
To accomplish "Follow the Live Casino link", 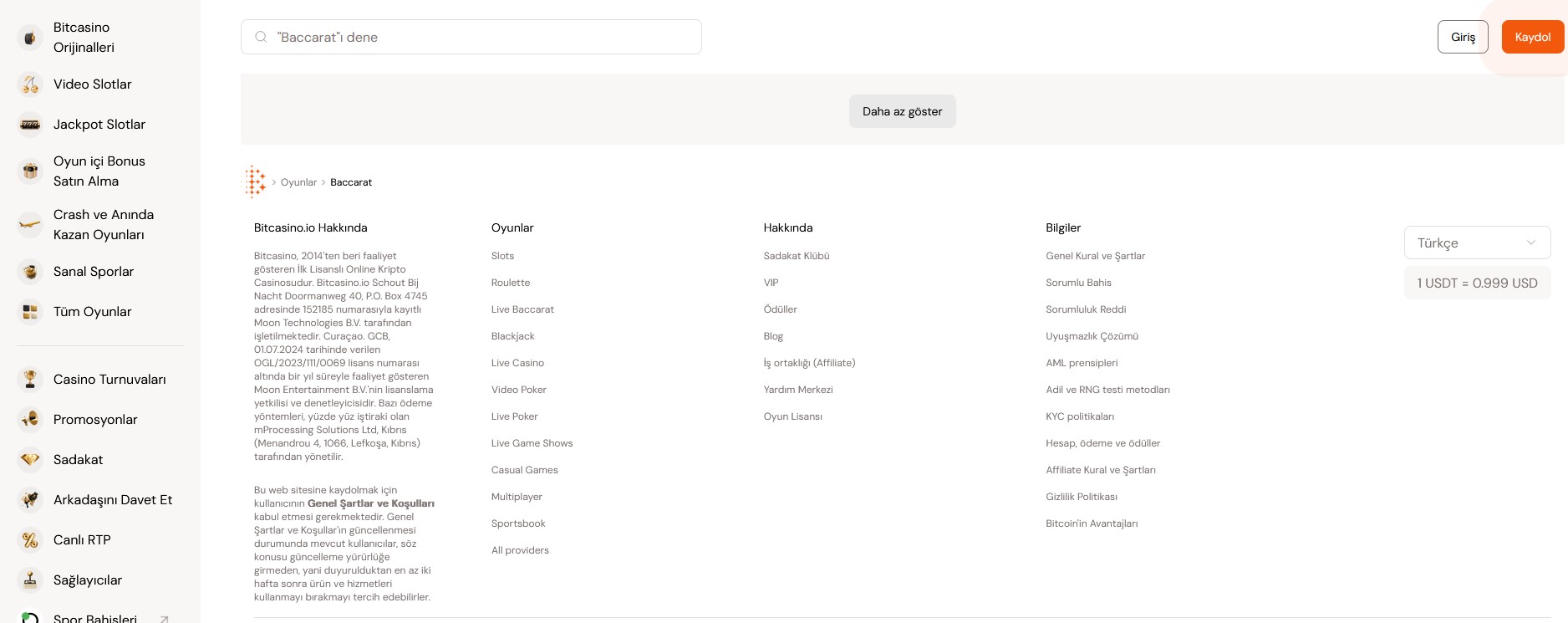I will coord(517,363).
